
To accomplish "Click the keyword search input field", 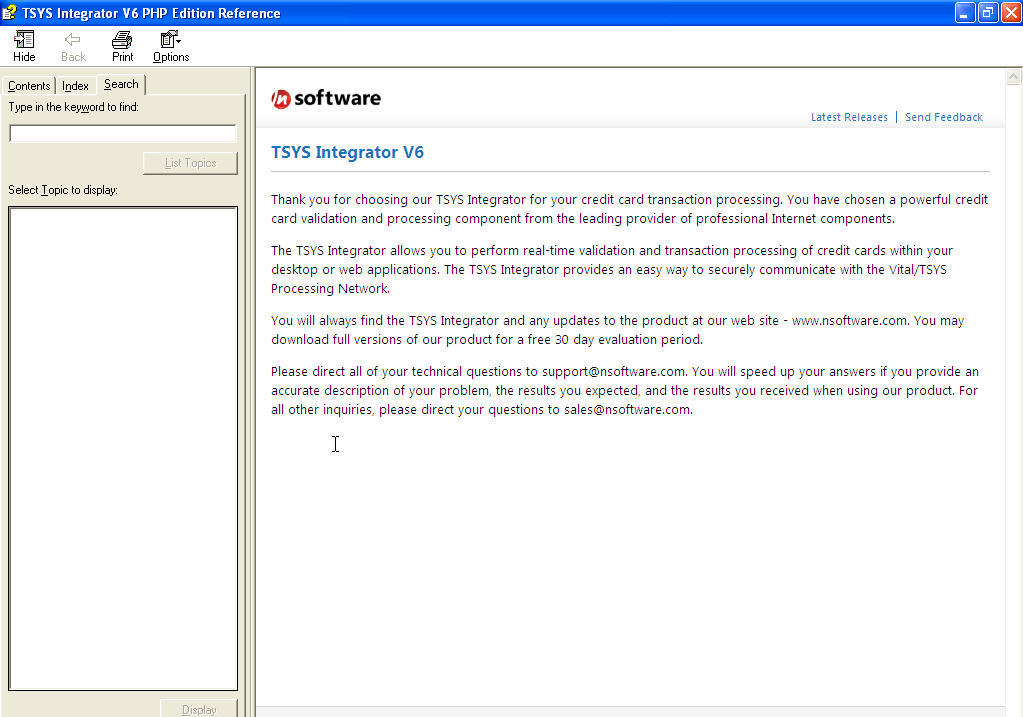I will [x=123, y=134].
